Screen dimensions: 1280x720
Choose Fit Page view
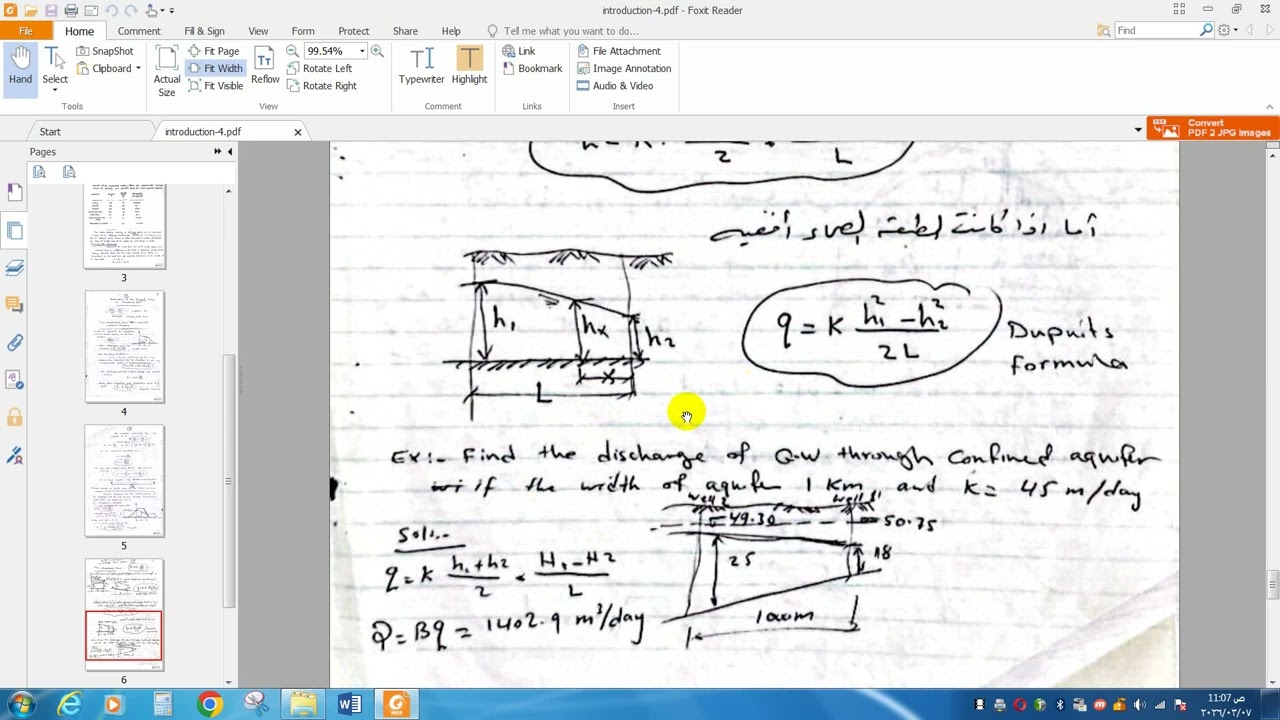click(214, 51)
